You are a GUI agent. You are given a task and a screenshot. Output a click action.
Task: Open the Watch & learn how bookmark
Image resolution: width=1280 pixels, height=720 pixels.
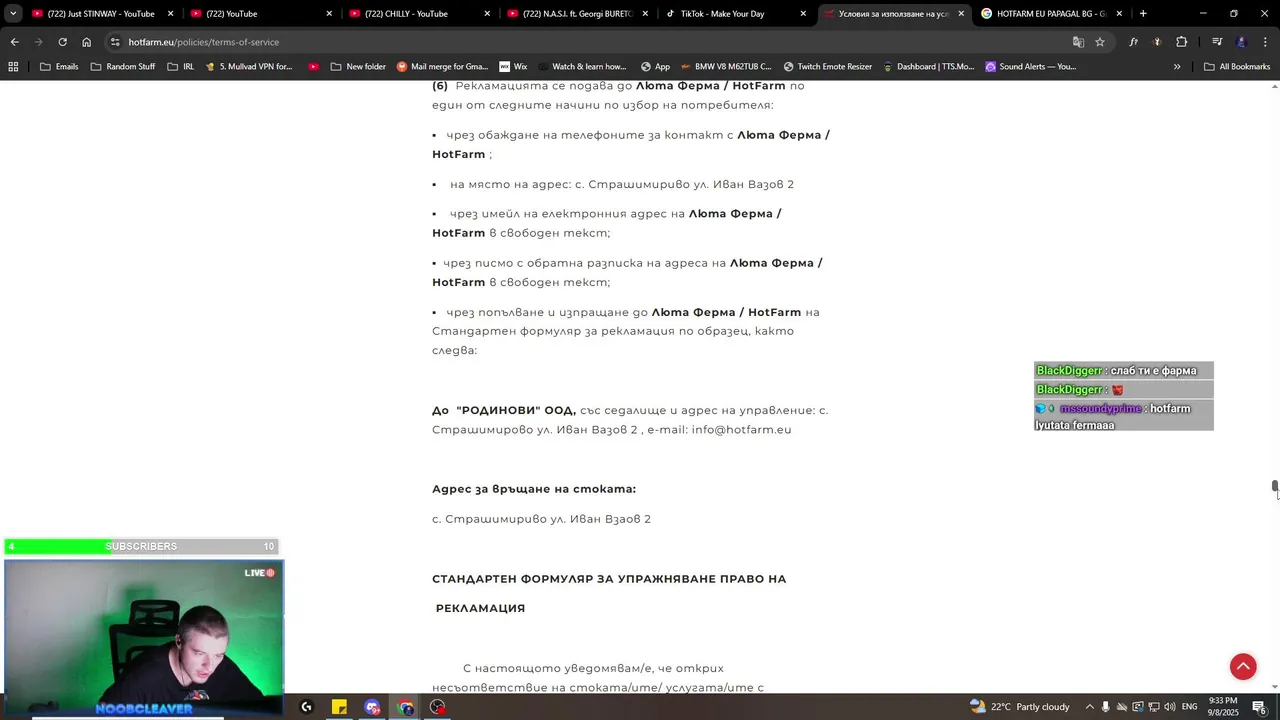[581, 67]
